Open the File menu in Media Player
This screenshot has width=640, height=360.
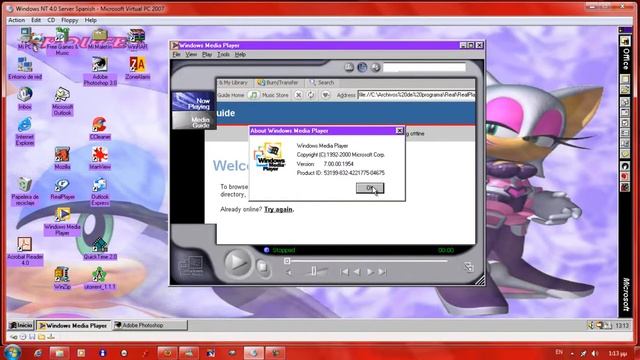click(x=176, y=54)
